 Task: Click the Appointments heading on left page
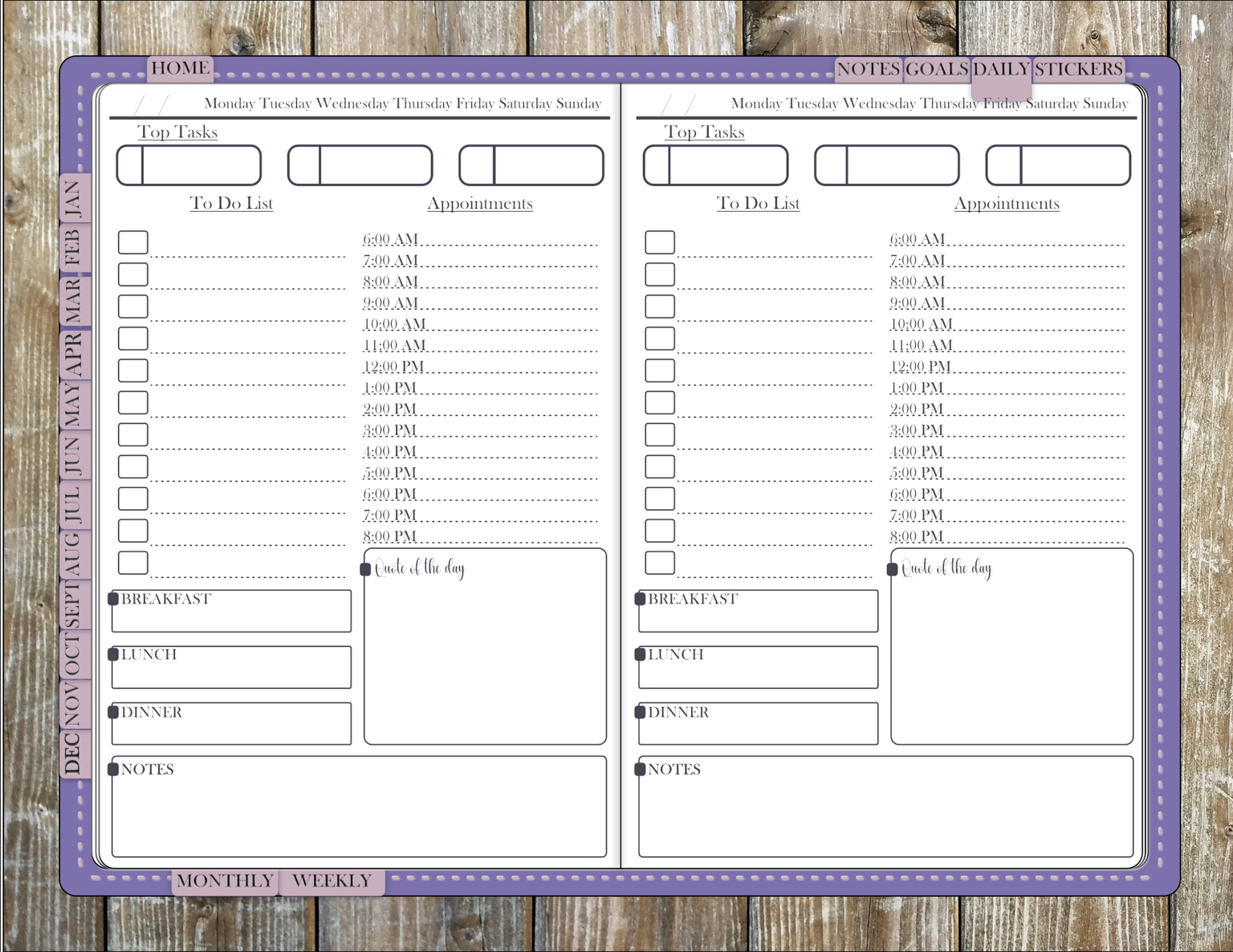tap(480, 204)
